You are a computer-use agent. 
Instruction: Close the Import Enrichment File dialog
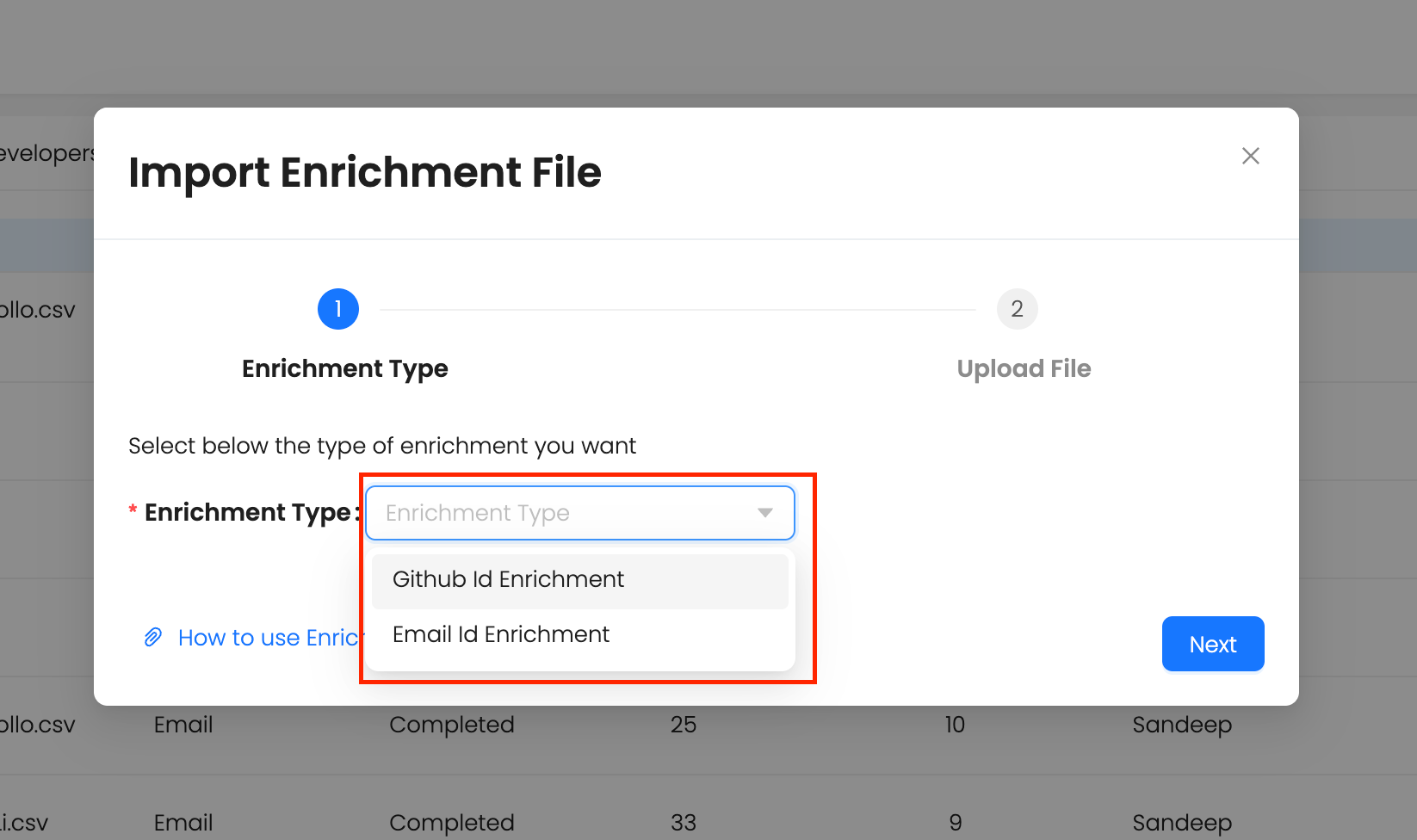click(x=1250, y=156)
